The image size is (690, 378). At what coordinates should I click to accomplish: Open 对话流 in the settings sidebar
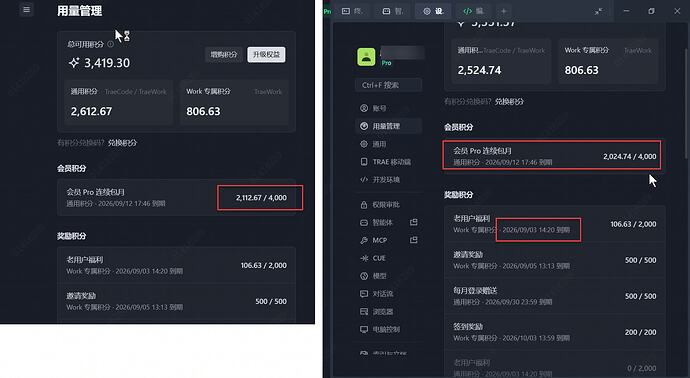coord(389,294)
